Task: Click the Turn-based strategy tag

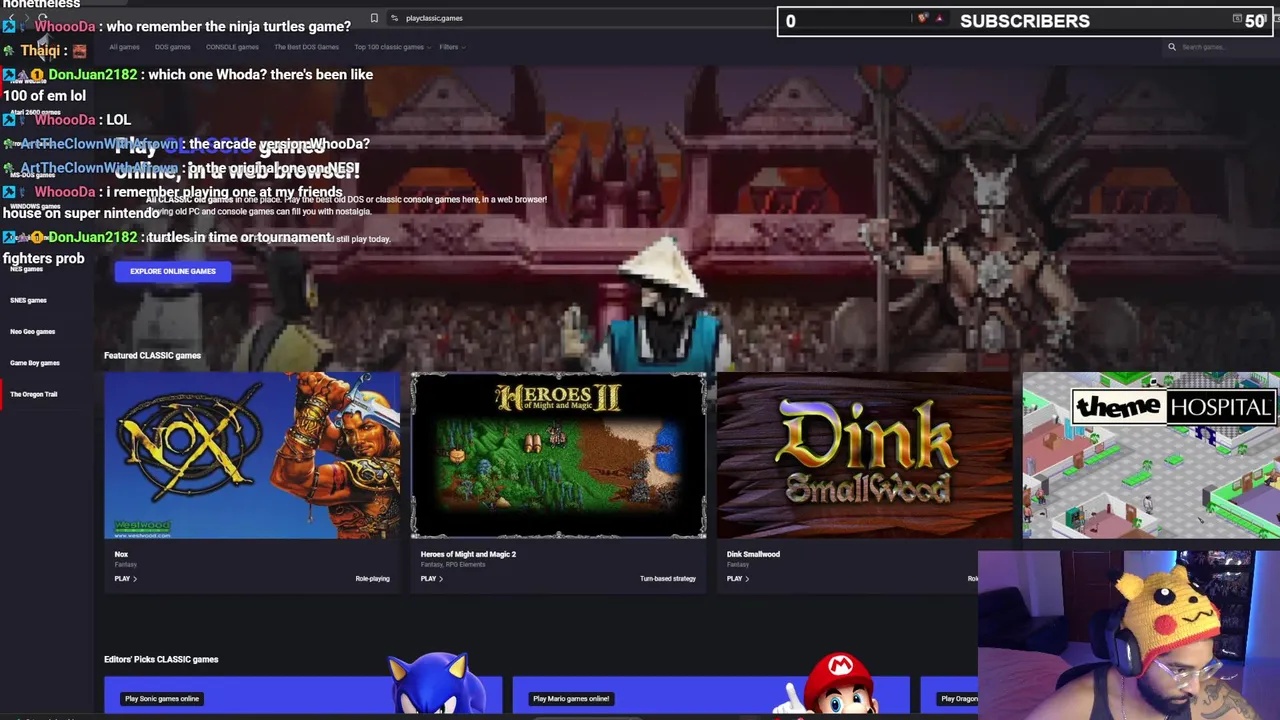Action: (668, 579)
